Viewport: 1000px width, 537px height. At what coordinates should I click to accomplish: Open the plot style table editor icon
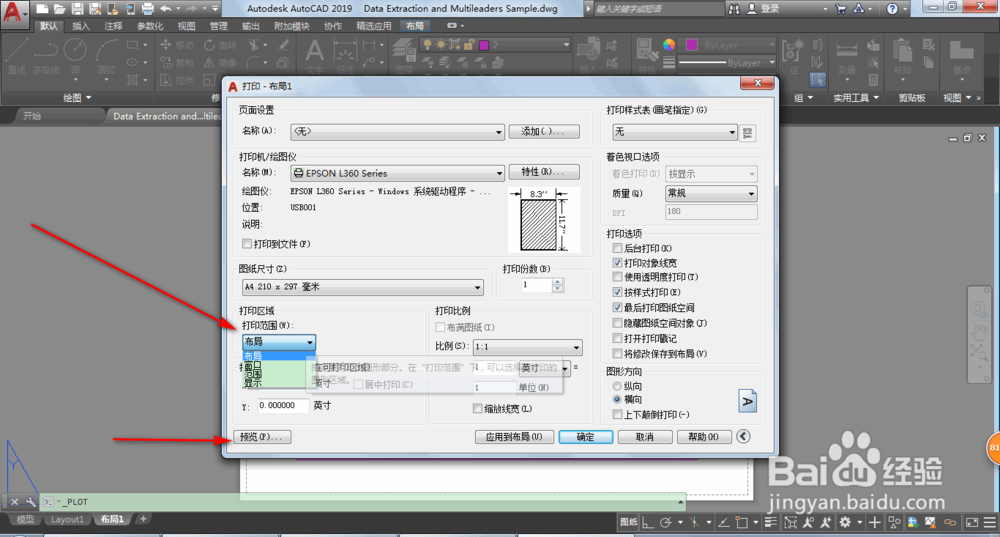pos(747,133)
